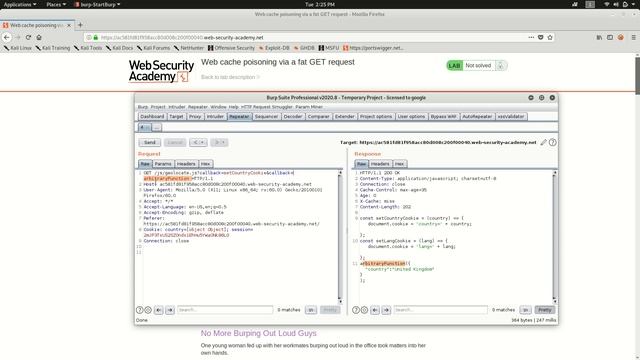
Task: Open the Firefox hamburger menu
Action: coord(633,37)
